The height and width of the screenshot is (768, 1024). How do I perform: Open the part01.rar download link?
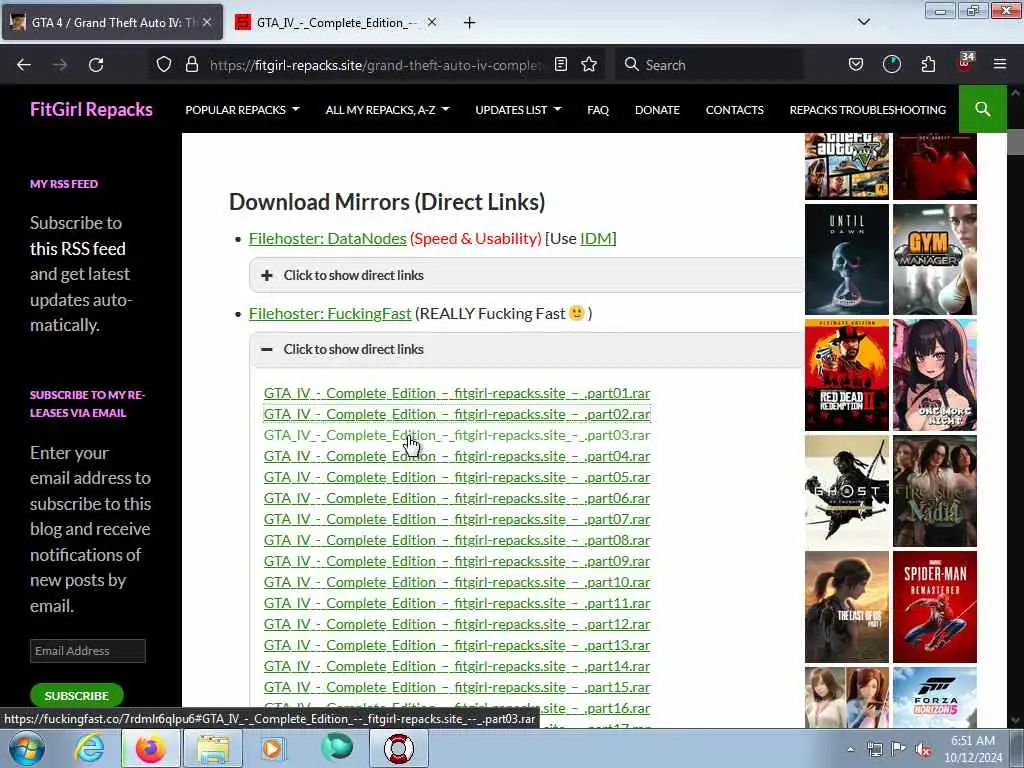coord(456,393)
